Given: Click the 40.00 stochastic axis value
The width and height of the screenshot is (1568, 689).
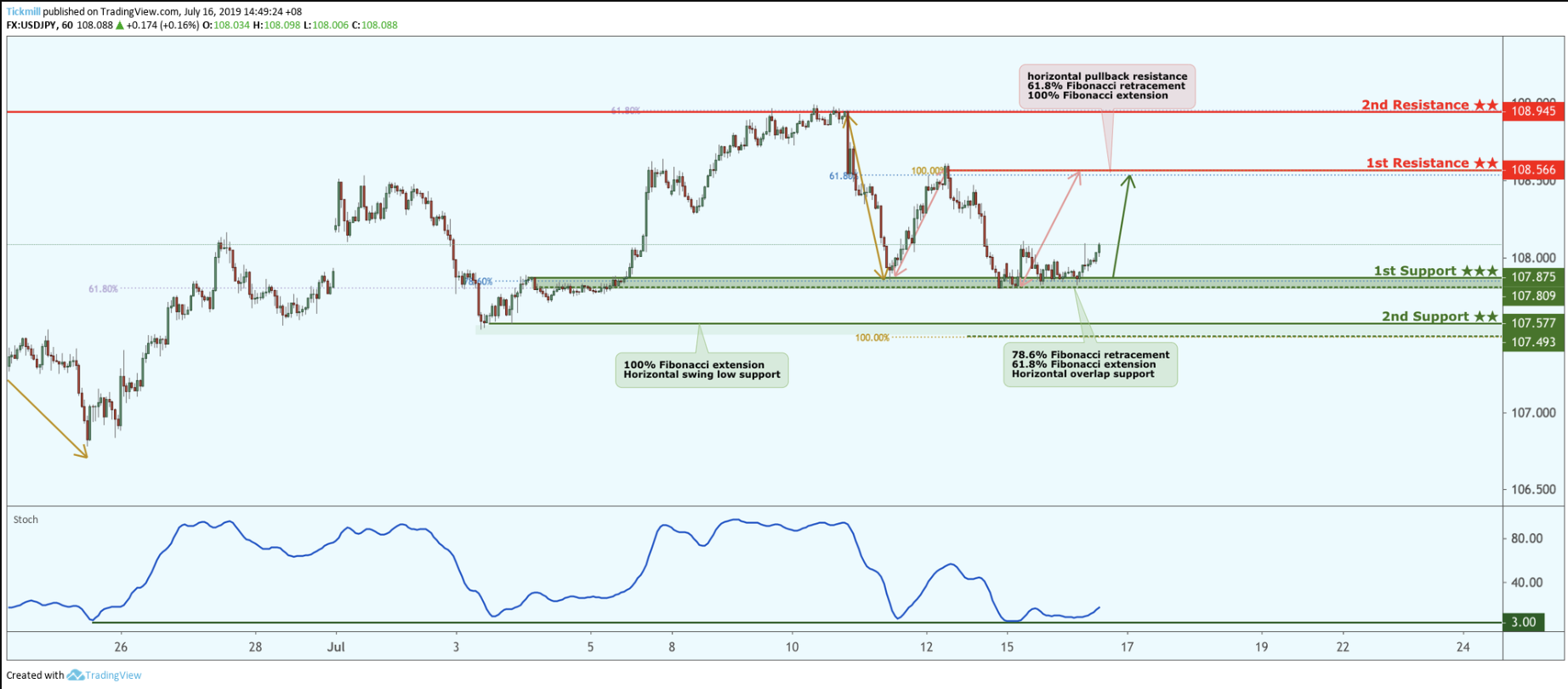Looking at the screenshot, I should tap(1526, 583).
